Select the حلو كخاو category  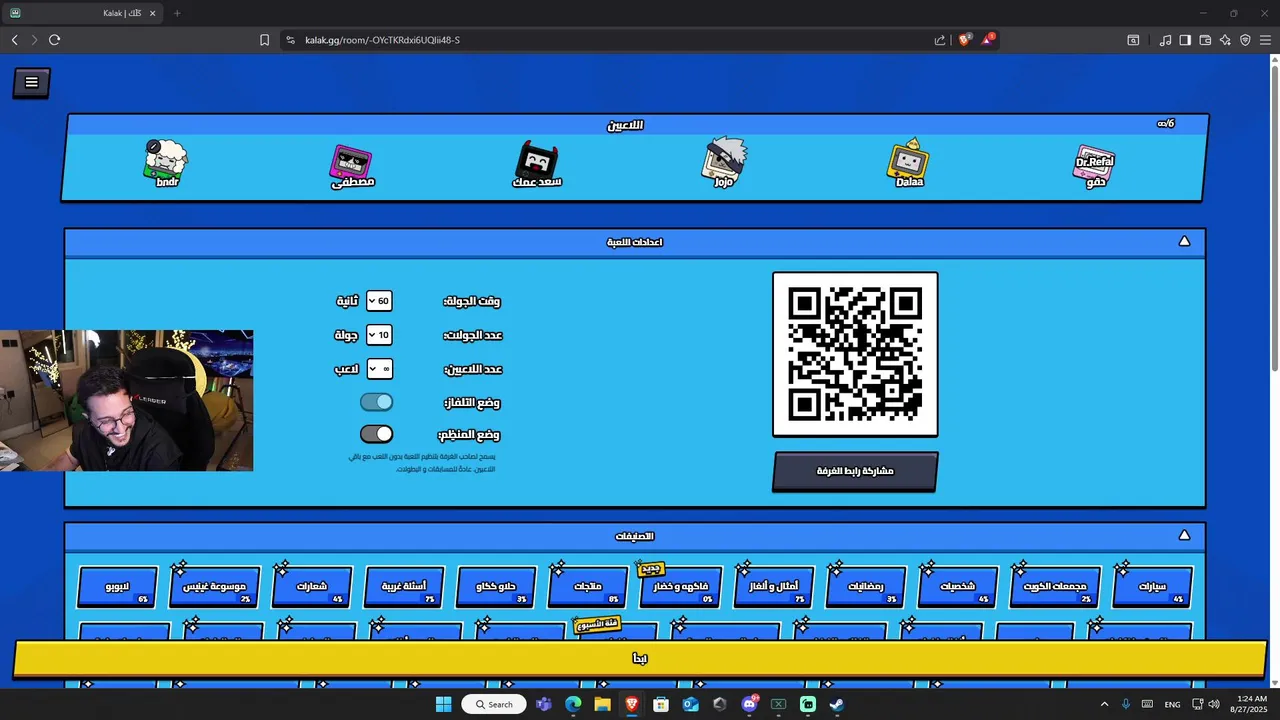497,587
